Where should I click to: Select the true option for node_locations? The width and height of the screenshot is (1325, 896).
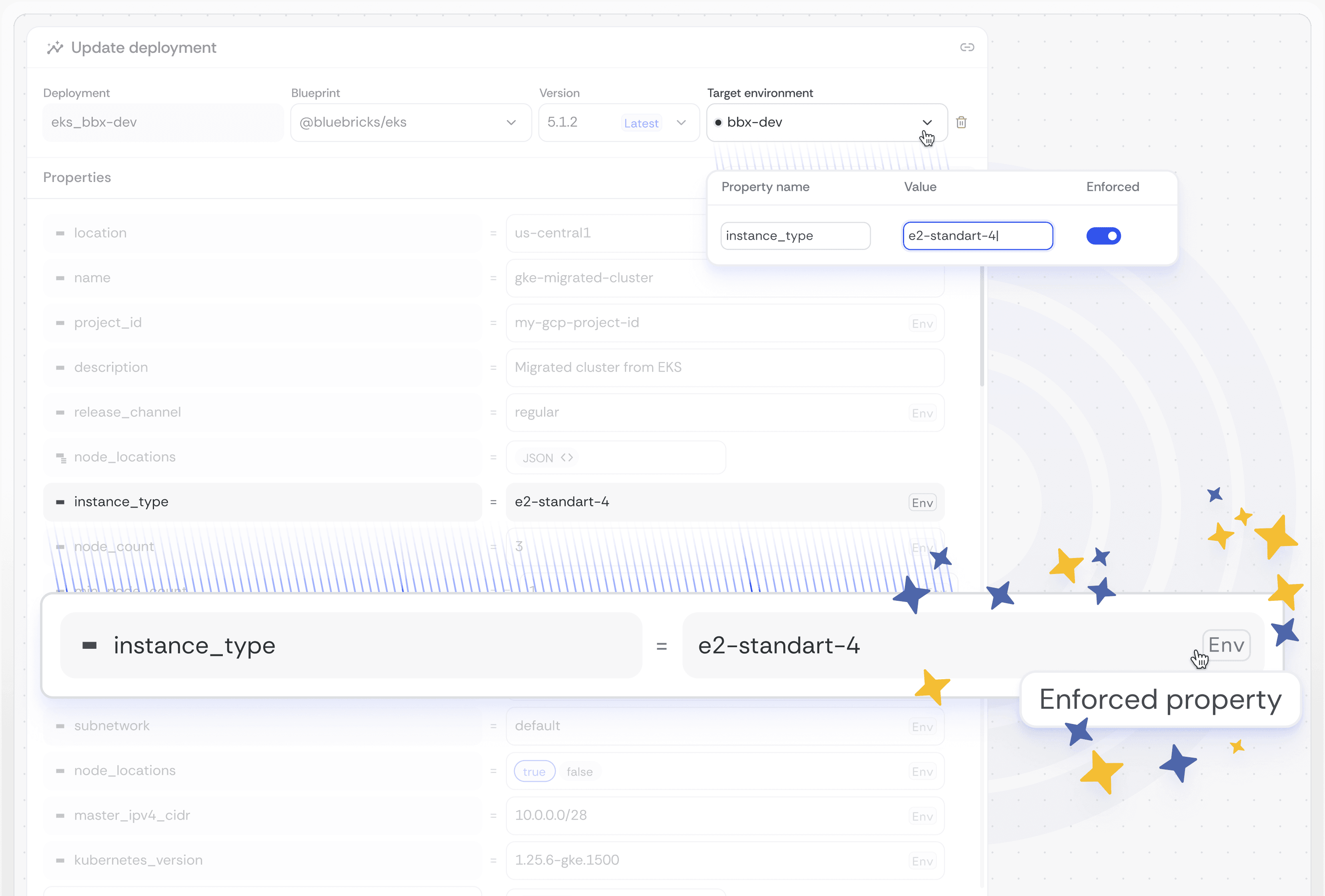534,772
